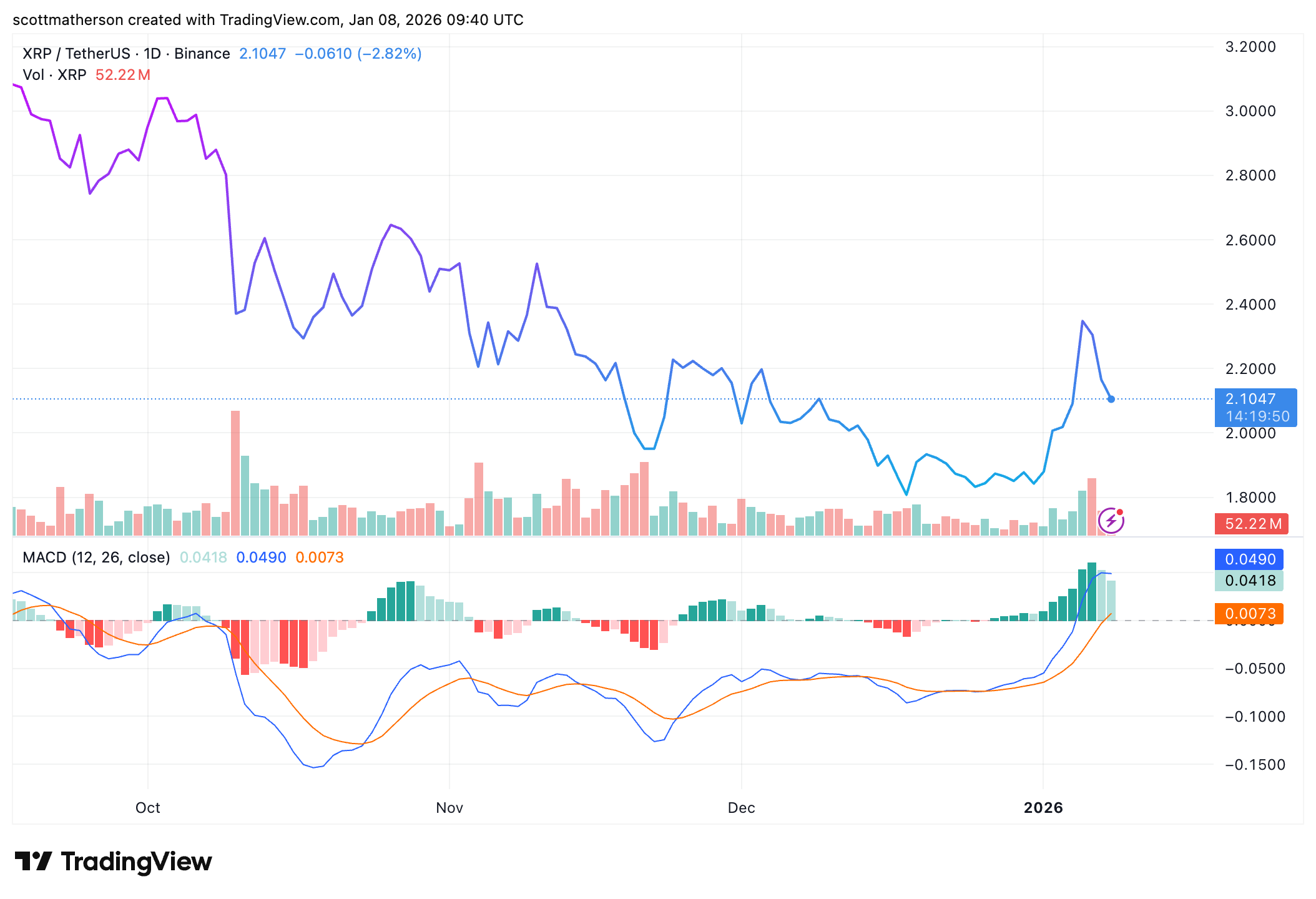Select the 2026 label on the time axis
This screenshot has width=1316, height=899.
click(1044, 807)
